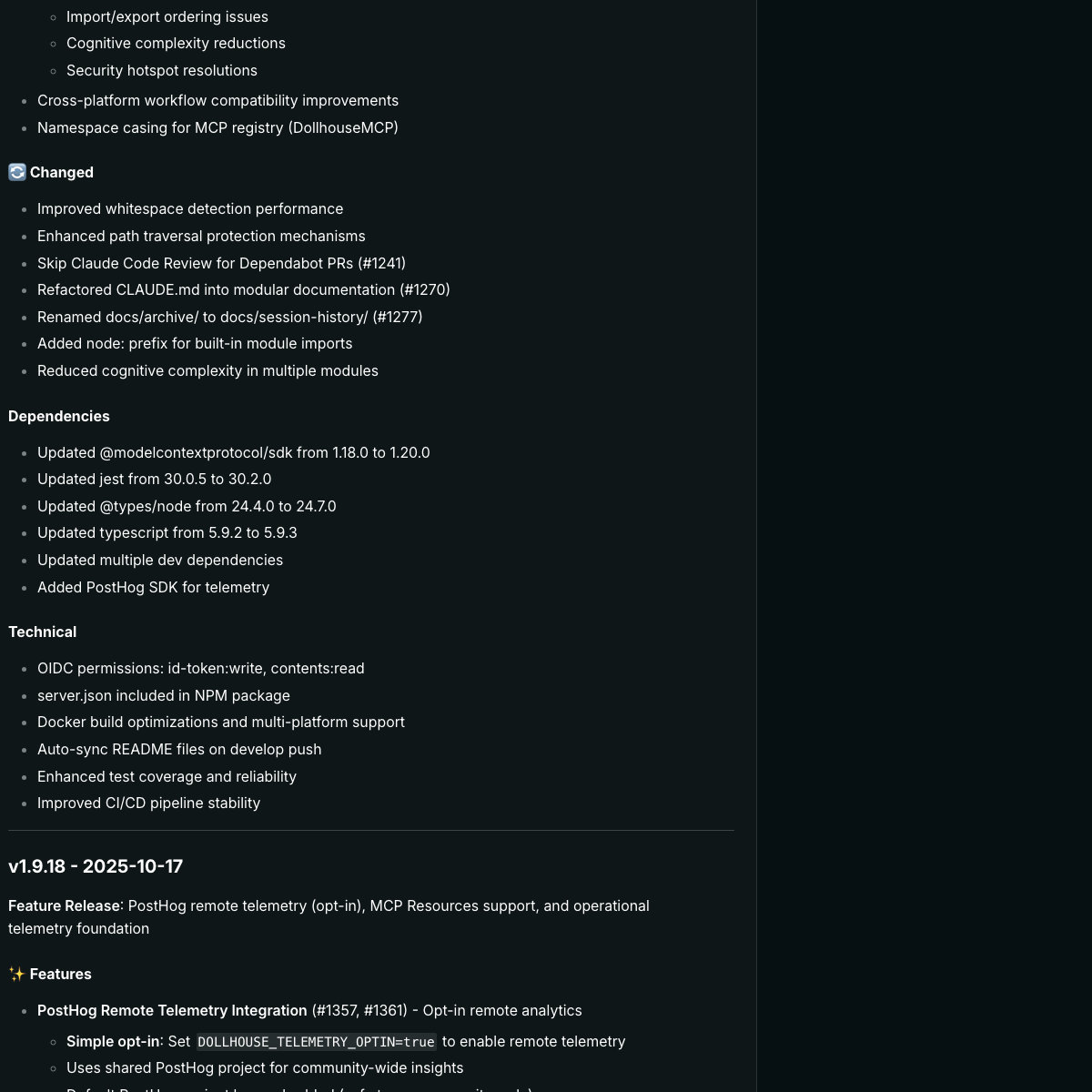Image resolution: width=1092 pixels, height=1092 pixels.
Task: Click the Added PostHog SDK for telemetry item
Action: (153, 587)
